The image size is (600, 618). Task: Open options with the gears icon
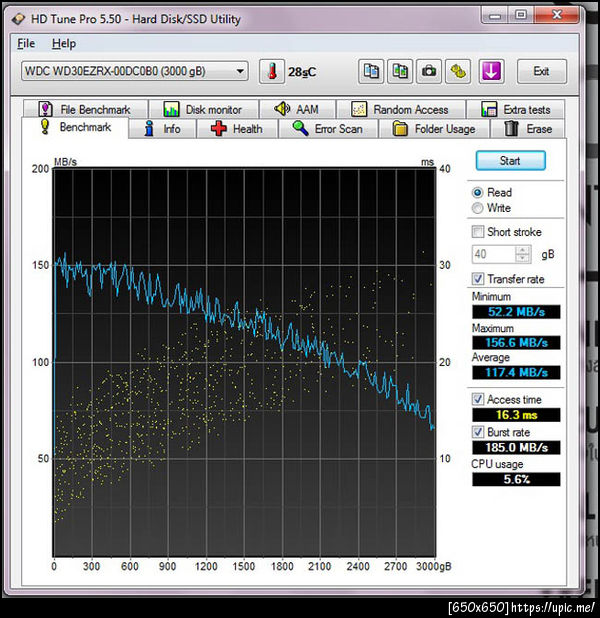click(458, 71)
